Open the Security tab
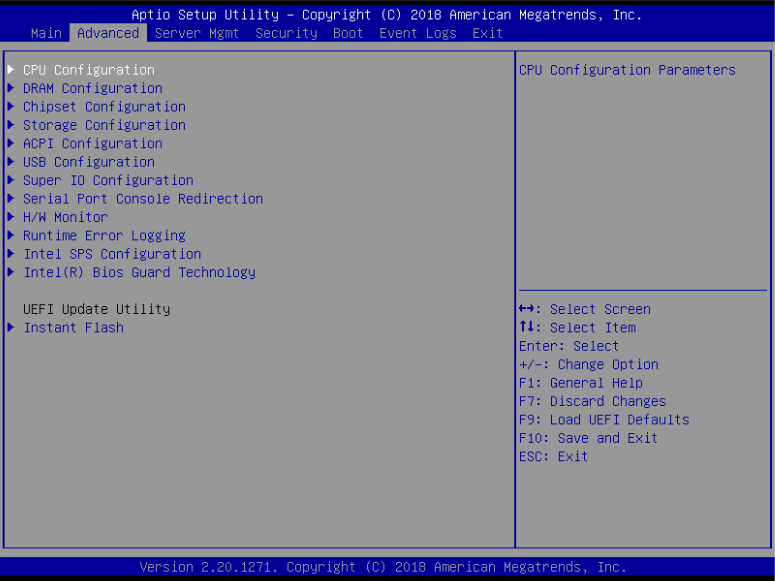 click(x=286, y=33)
